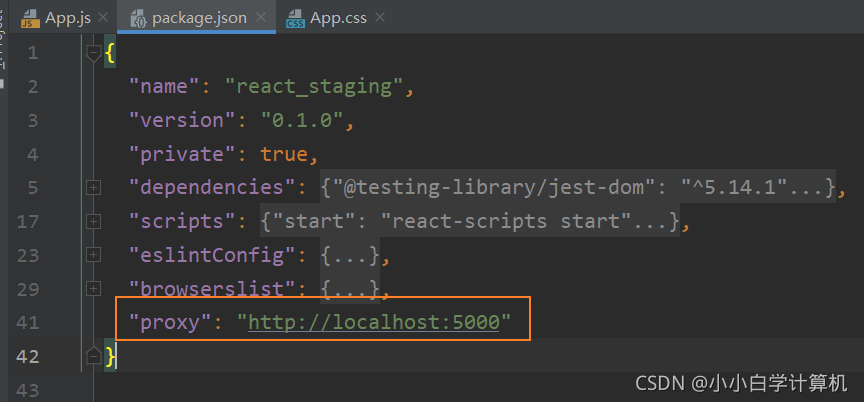Click the "scripts" key on line 17
This screenshot has width=864, height=402.
tap(182, 221)
